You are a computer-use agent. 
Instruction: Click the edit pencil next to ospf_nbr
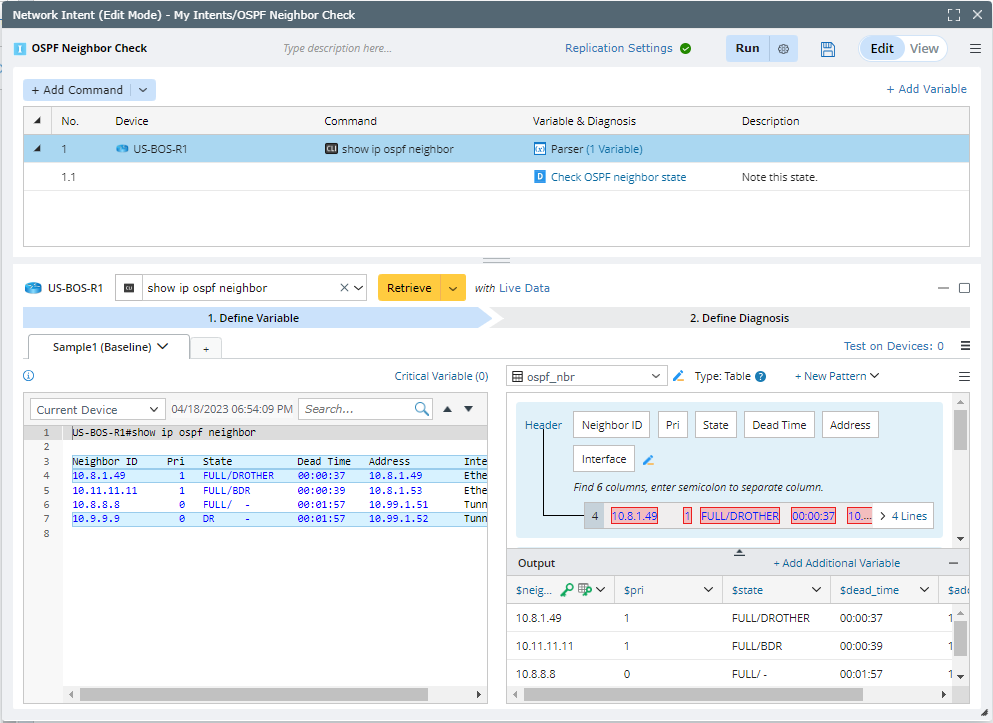(679, 376)
